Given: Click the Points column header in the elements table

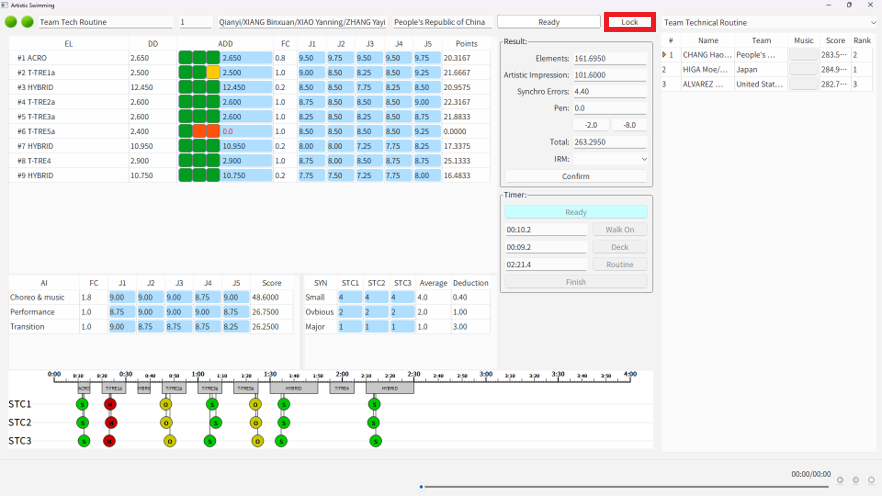Looking at the screenshot, I should [466, 43].
